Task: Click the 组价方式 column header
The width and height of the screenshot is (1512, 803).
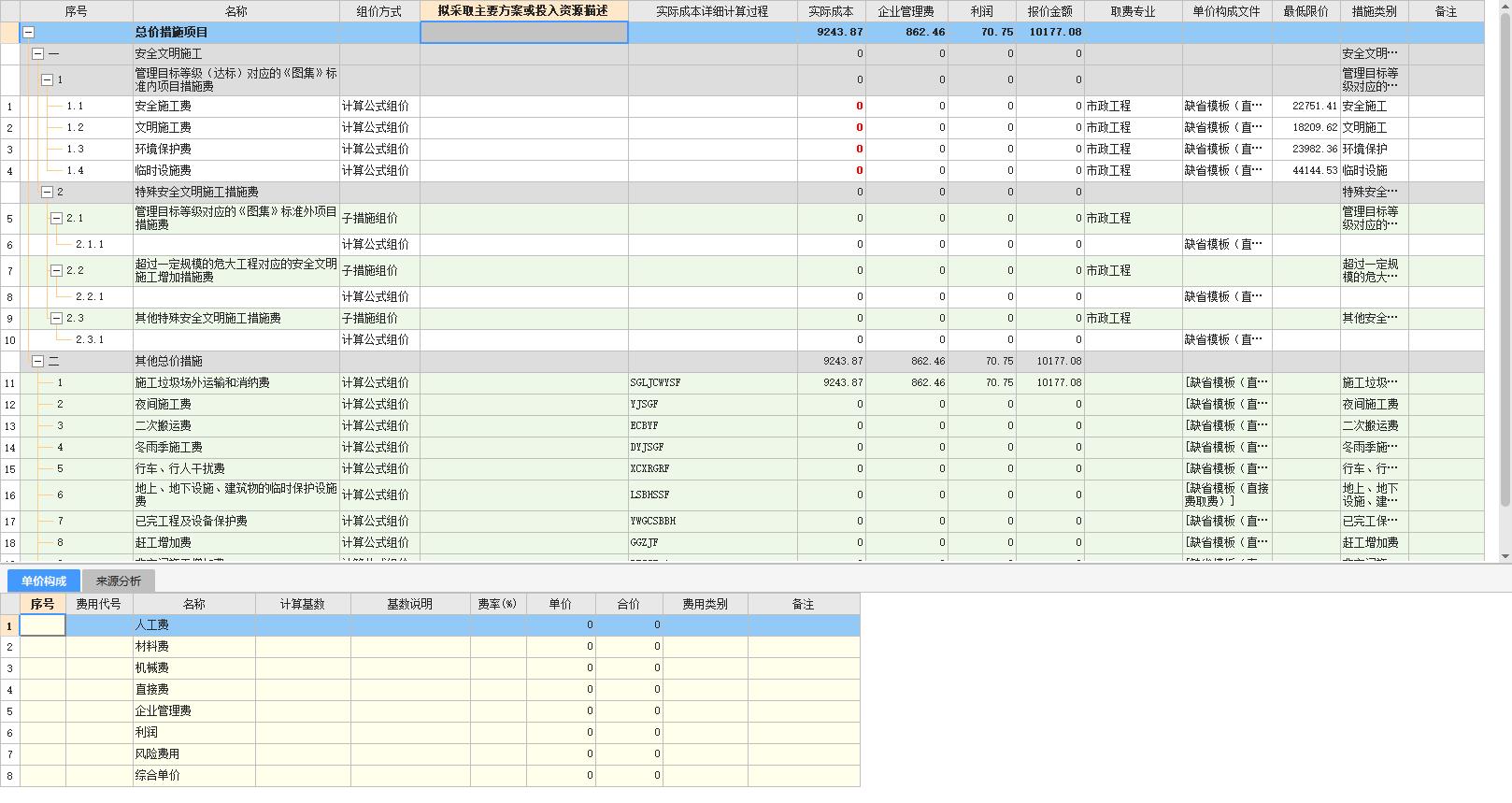Action: [x=379, y=11]
